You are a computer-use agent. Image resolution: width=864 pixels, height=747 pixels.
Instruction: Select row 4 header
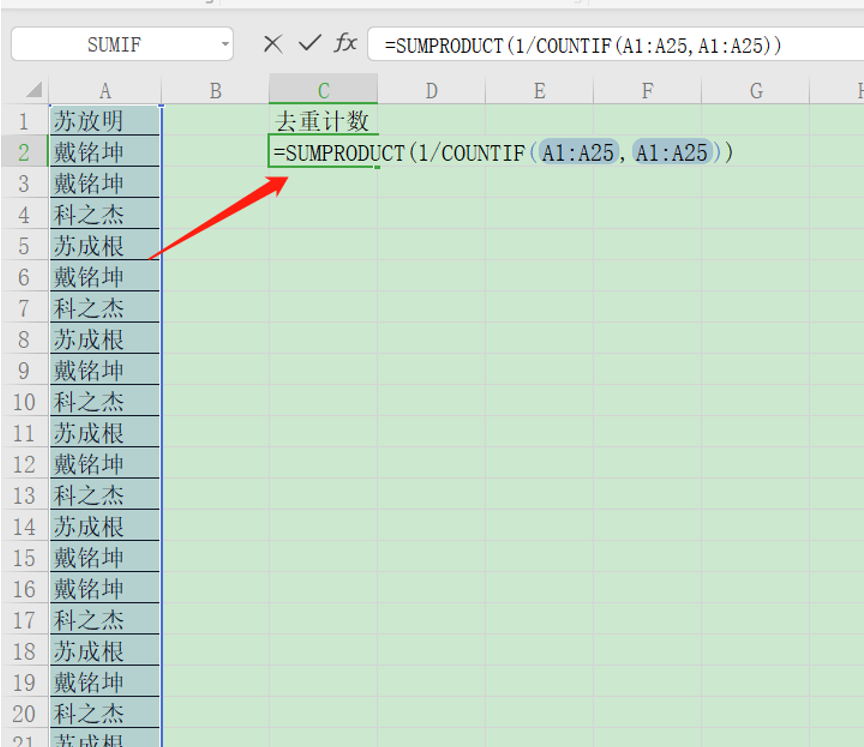point(24,214)
